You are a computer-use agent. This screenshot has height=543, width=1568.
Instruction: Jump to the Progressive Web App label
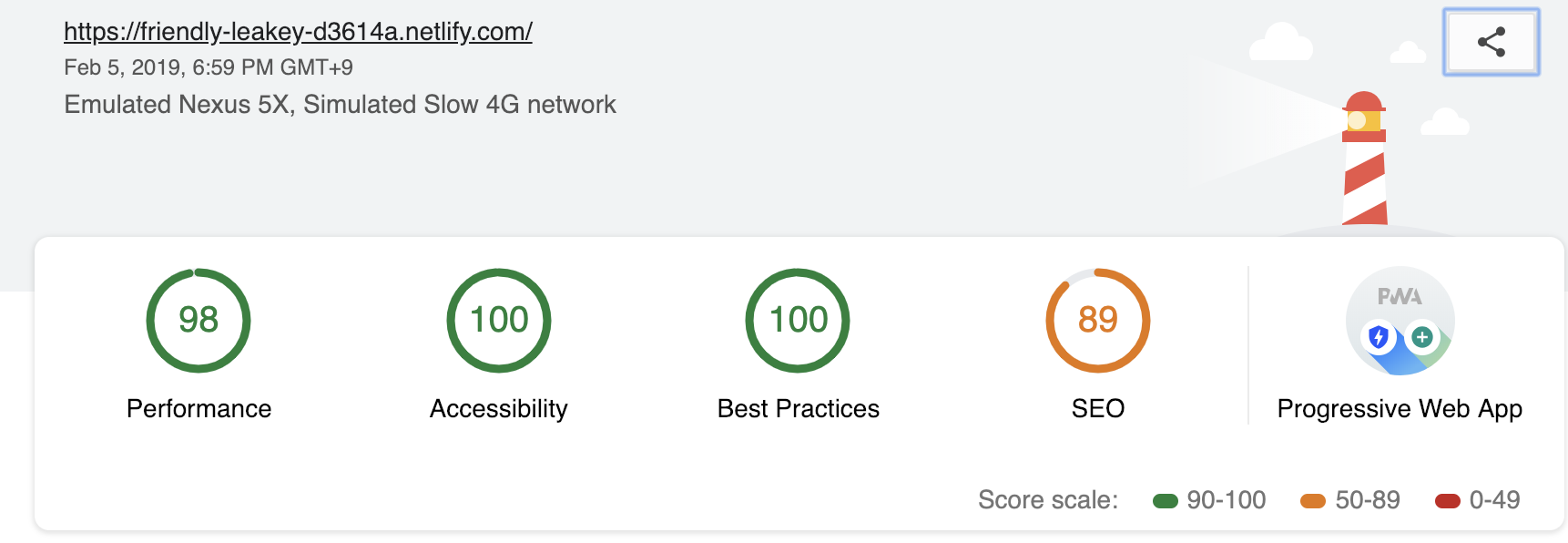click(1400, 409)
